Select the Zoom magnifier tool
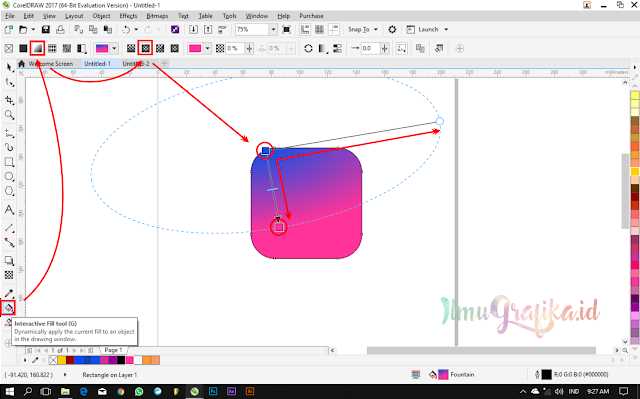The height and width of the screenshot is (399, 640). tap(9, 115)
